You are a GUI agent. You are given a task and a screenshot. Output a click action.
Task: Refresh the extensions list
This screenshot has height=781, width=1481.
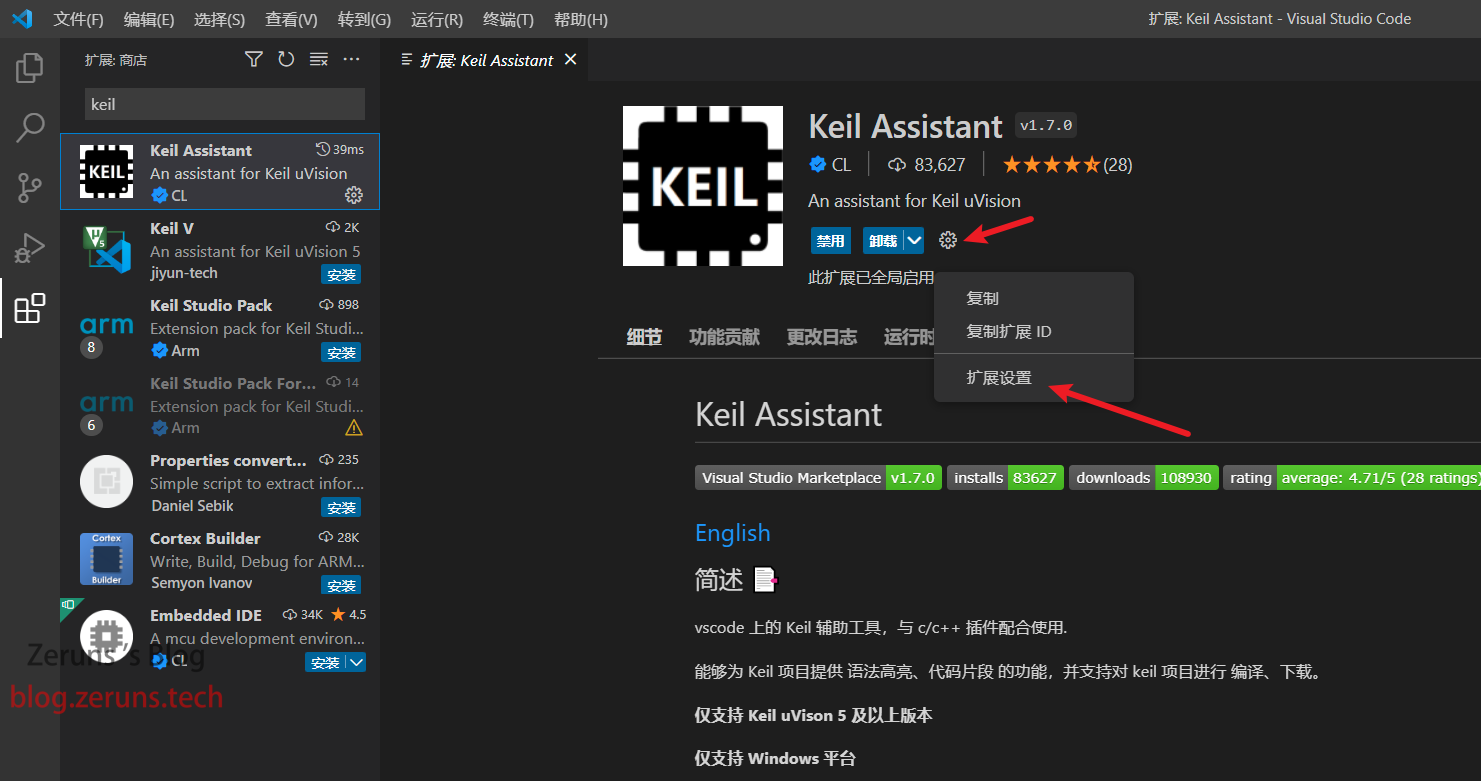click(x=286, y=60)
